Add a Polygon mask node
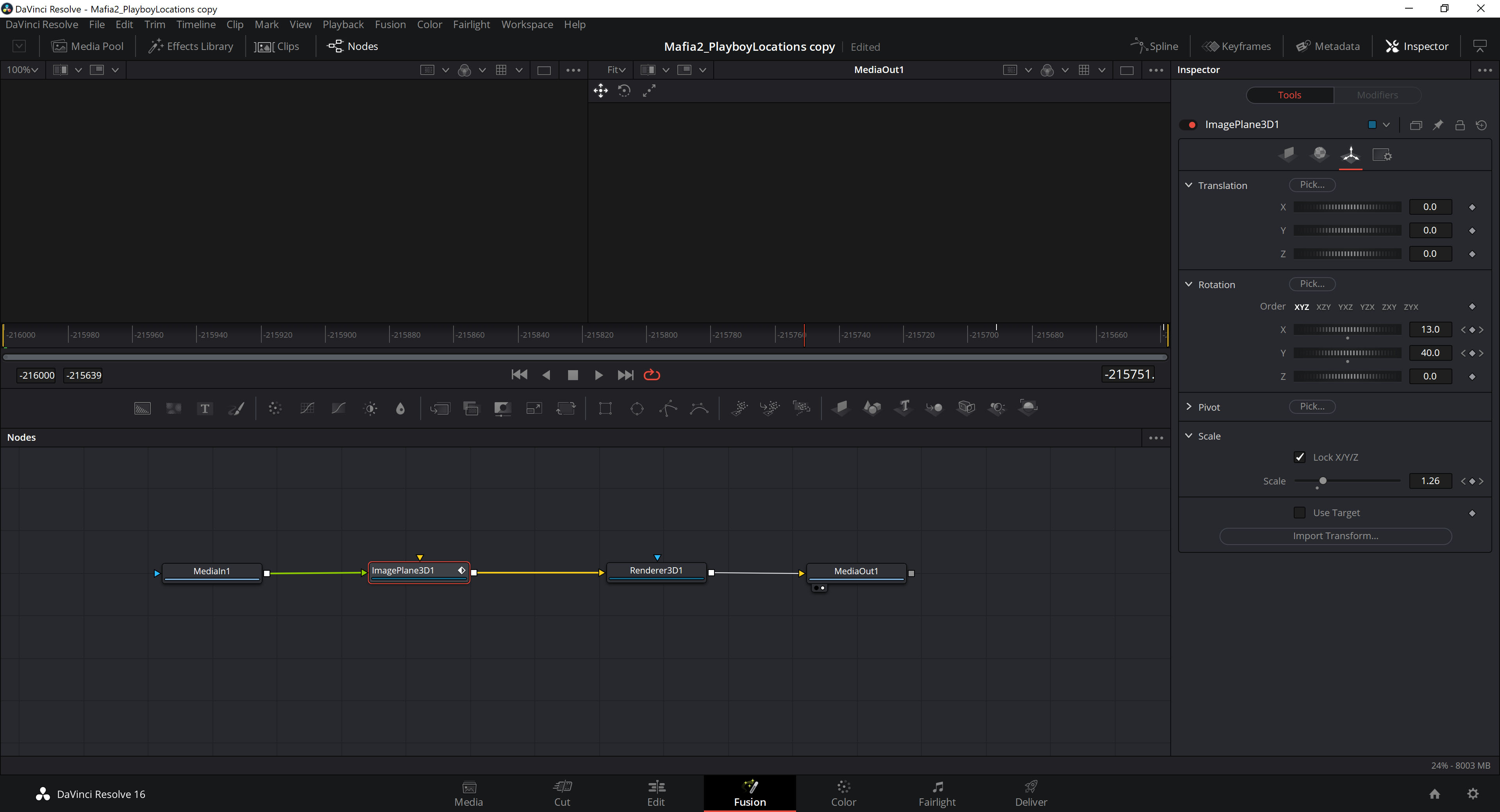Viewport: 1500px width, 812px height. 668,409
